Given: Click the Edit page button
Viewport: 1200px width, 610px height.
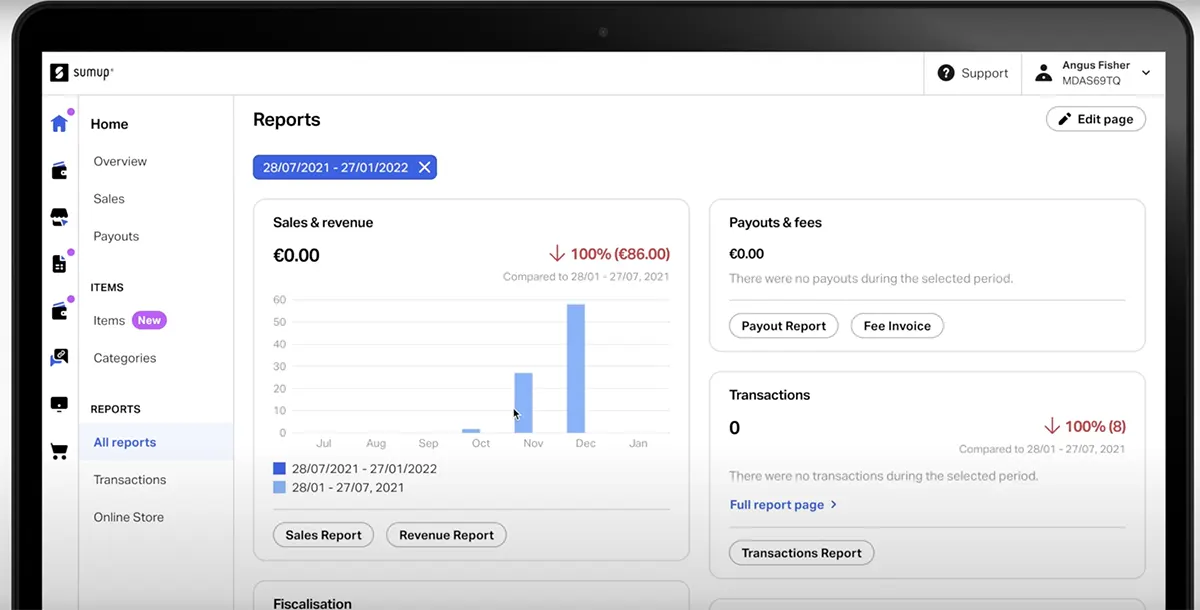Looking at the screenshot, I should point(1096,119).
